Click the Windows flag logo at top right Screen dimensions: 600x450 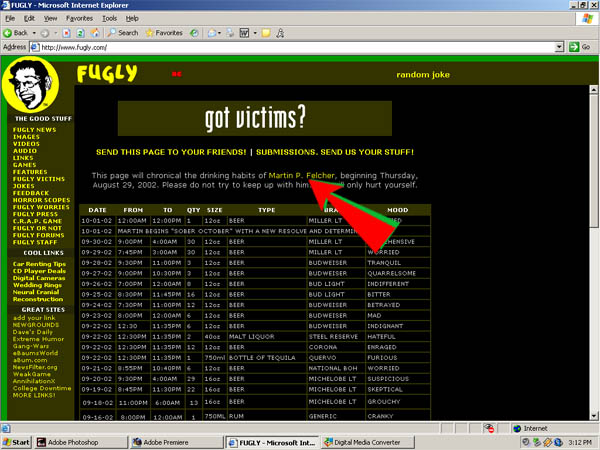coord(587,18)
